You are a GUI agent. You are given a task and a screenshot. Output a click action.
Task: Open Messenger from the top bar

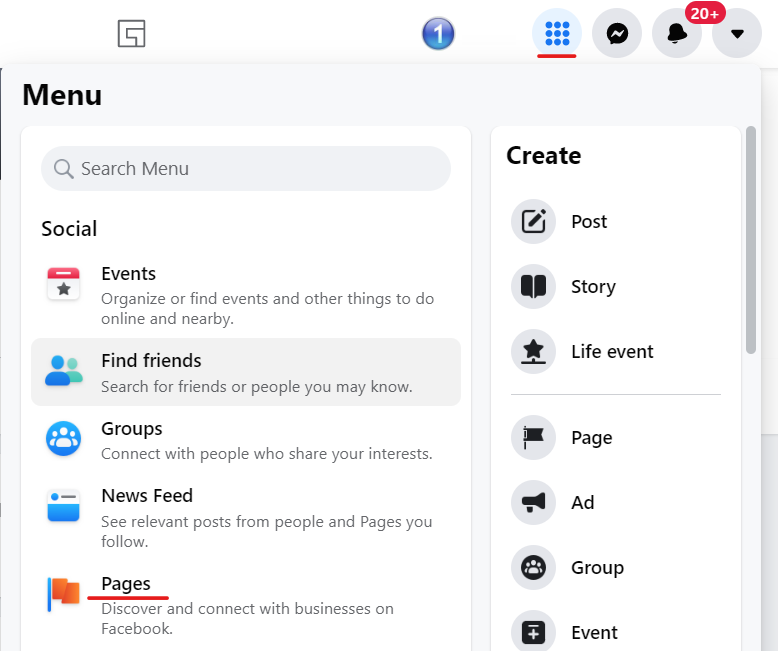pos(617,34)
